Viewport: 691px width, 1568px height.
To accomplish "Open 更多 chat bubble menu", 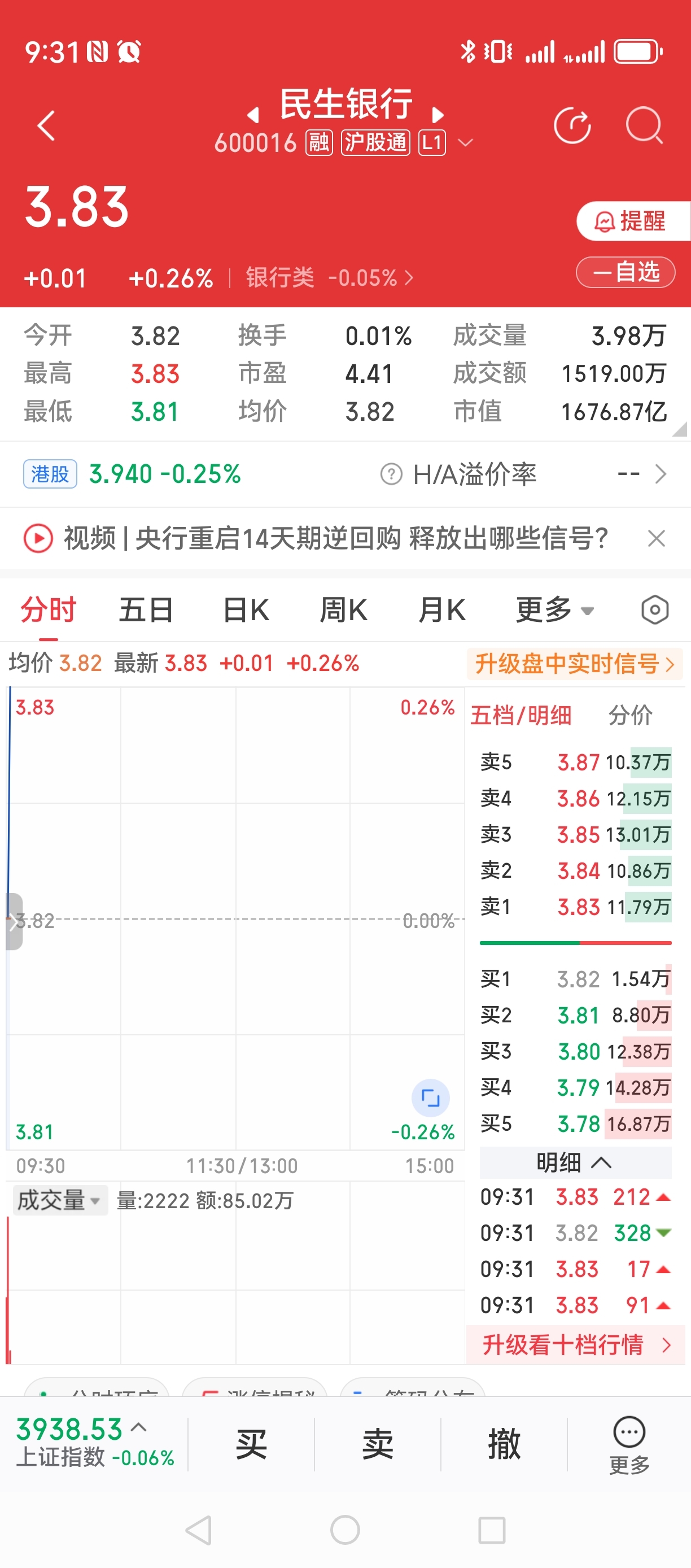I will [629, 1445].
